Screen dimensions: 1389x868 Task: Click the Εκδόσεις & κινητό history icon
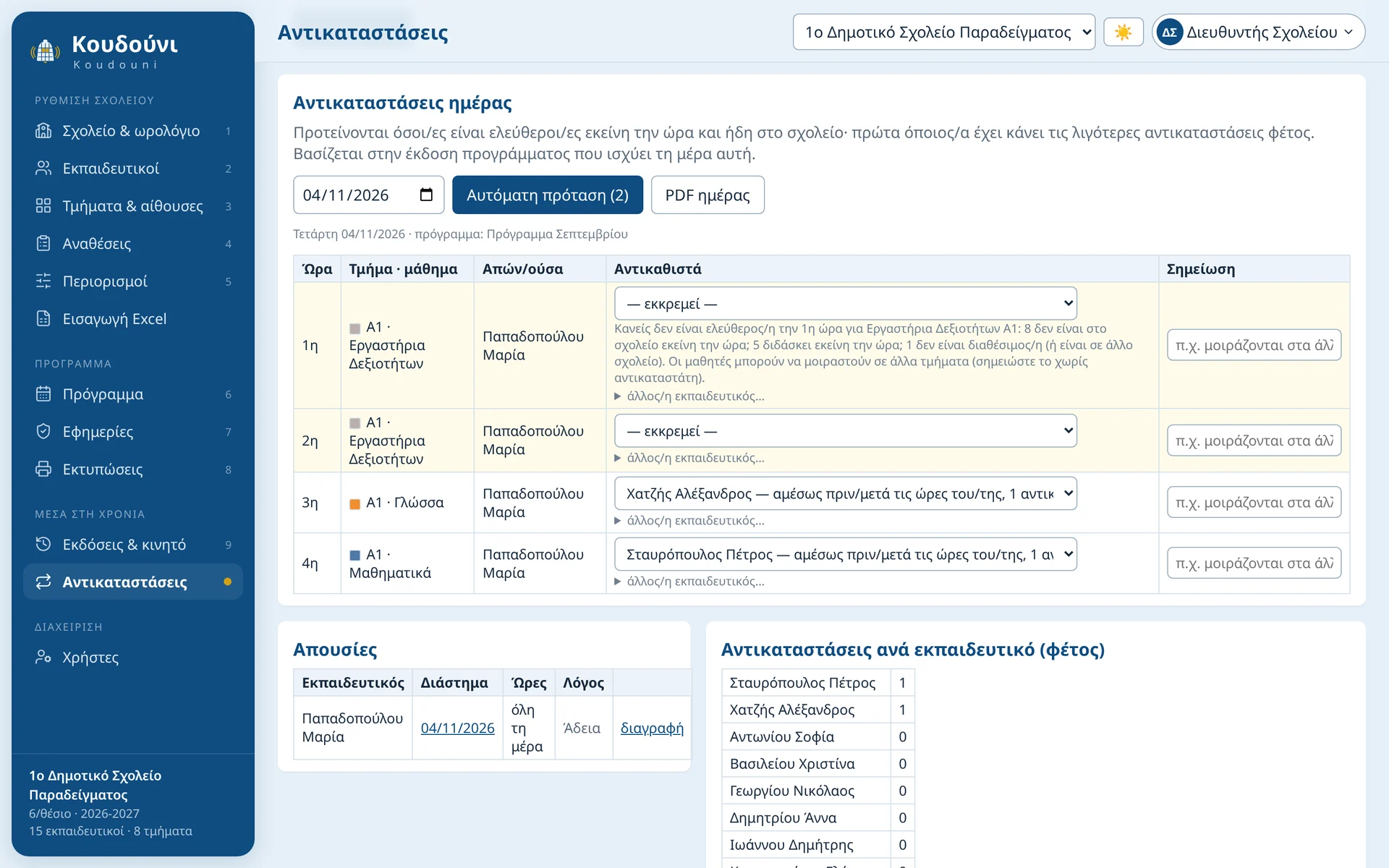[43, 545]
